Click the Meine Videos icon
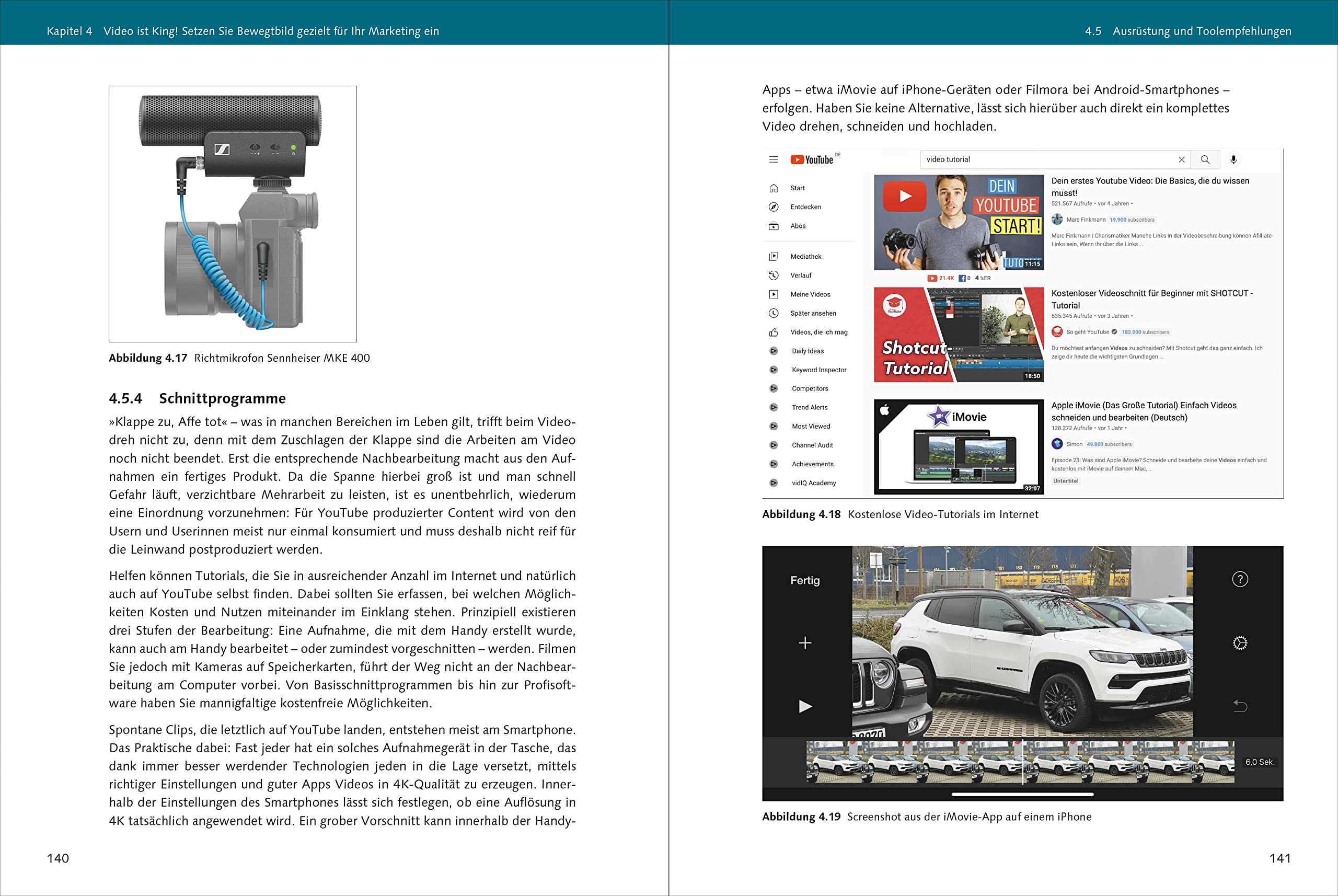 (x=774, y=294)
